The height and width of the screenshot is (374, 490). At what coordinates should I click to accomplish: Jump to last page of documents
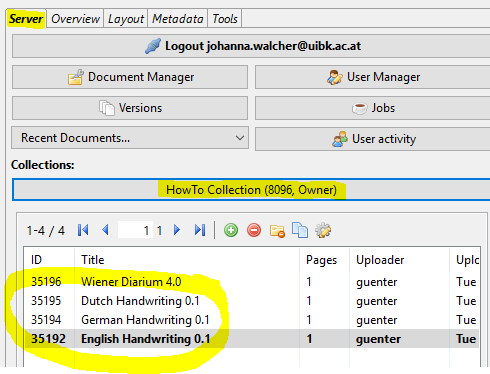point(200,230)
